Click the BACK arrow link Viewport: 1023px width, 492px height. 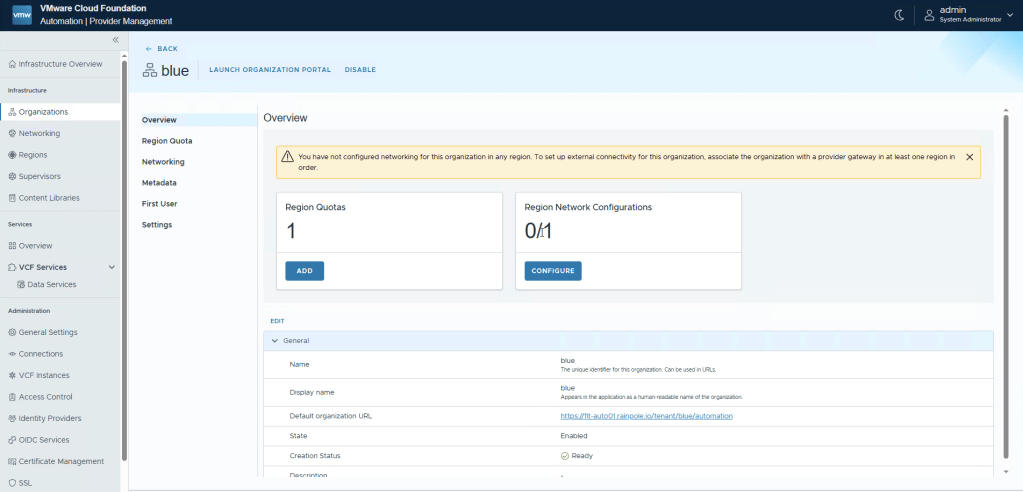pos(161,48)
